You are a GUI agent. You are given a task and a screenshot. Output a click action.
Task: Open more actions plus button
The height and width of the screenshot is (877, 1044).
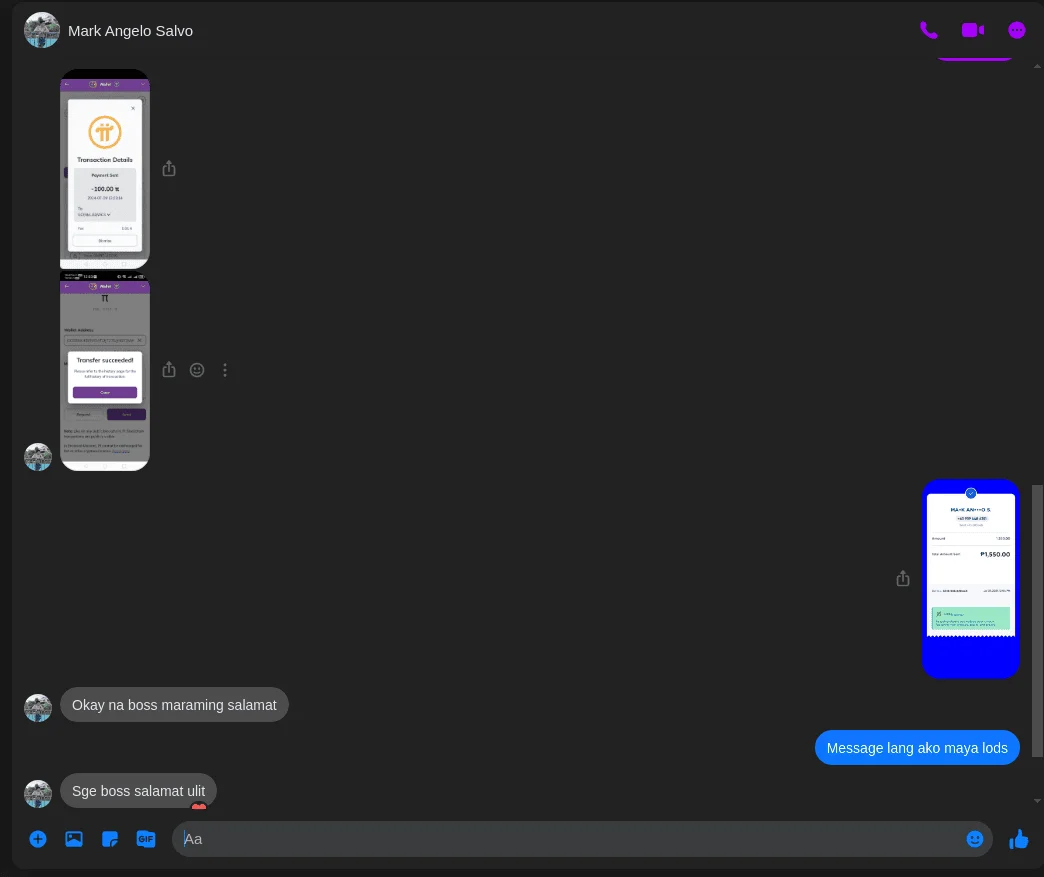[x=38, y=839]
